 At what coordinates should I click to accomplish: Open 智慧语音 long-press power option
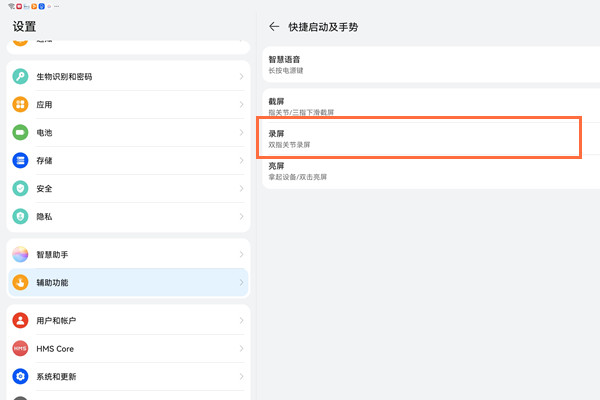420,65
